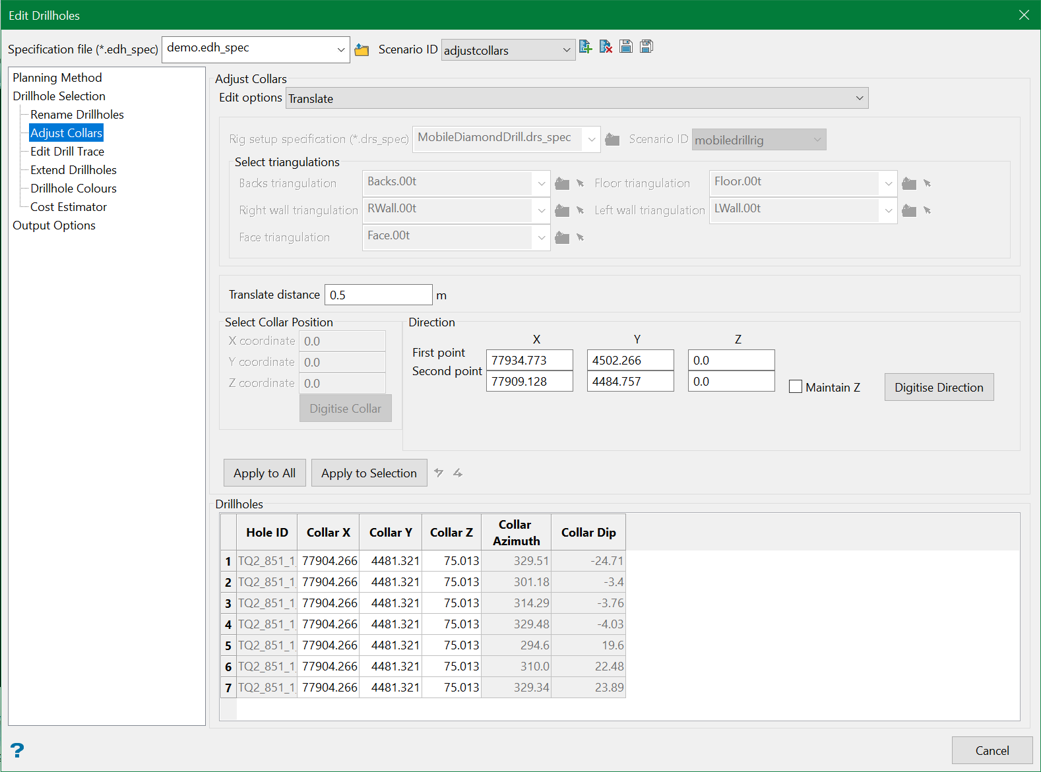Open the help question mark icon
Viewport: 1041px width, 772px height.
tap(17, 750)
